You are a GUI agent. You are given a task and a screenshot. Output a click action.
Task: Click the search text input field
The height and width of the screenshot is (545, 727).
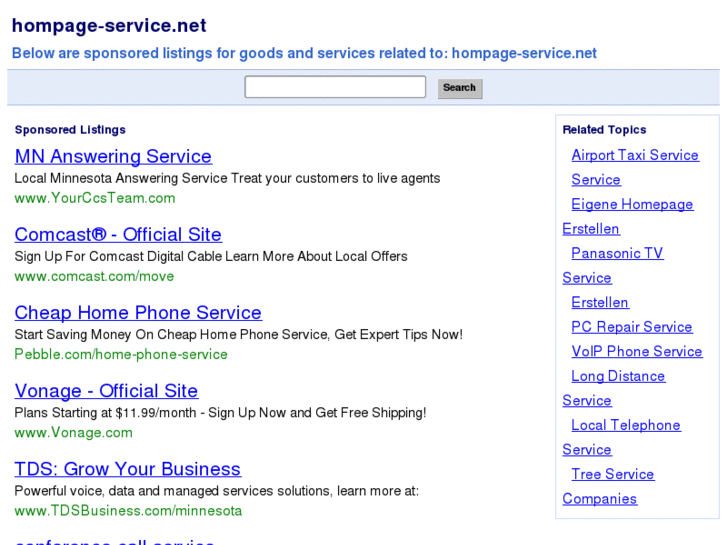pos(335,87)
